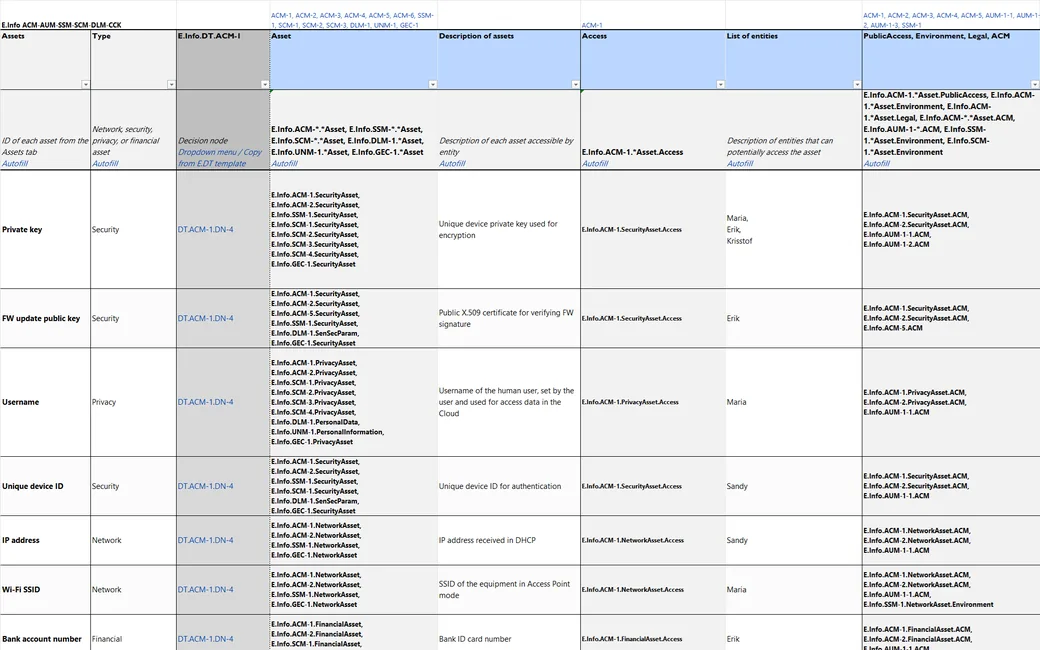The height and width of the screenshot is (650, 1040).
Task: Select the 'ID of each asset from the Assets tab' cell
Action: pyautogui.click(x=45, y=130)
